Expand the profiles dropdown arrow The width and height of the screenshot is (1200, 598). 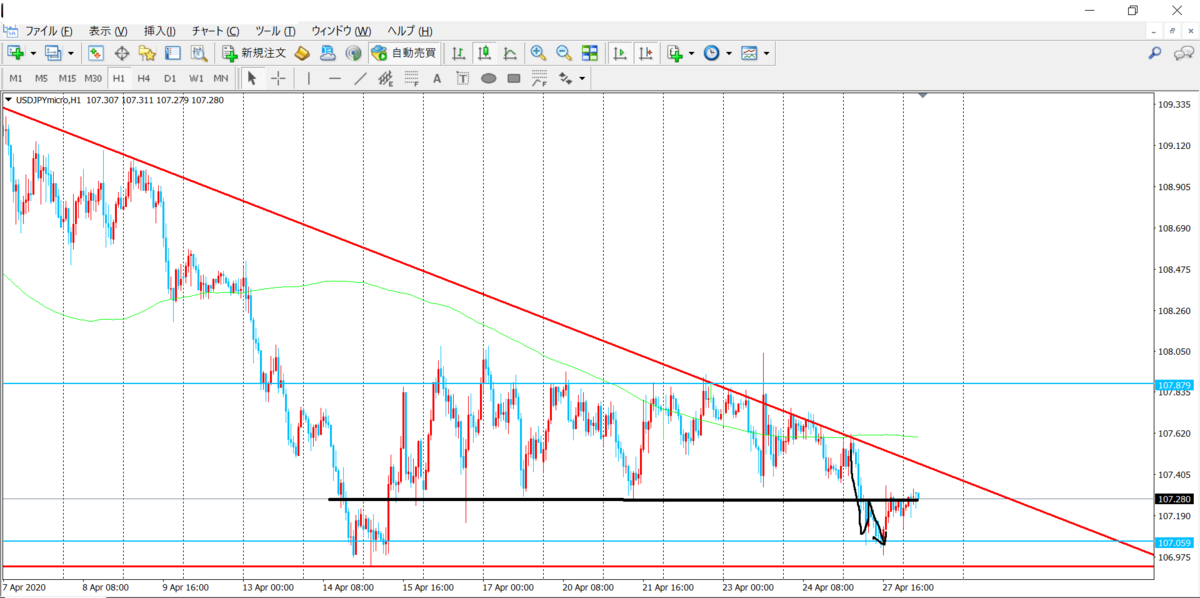tap(70, 53)
